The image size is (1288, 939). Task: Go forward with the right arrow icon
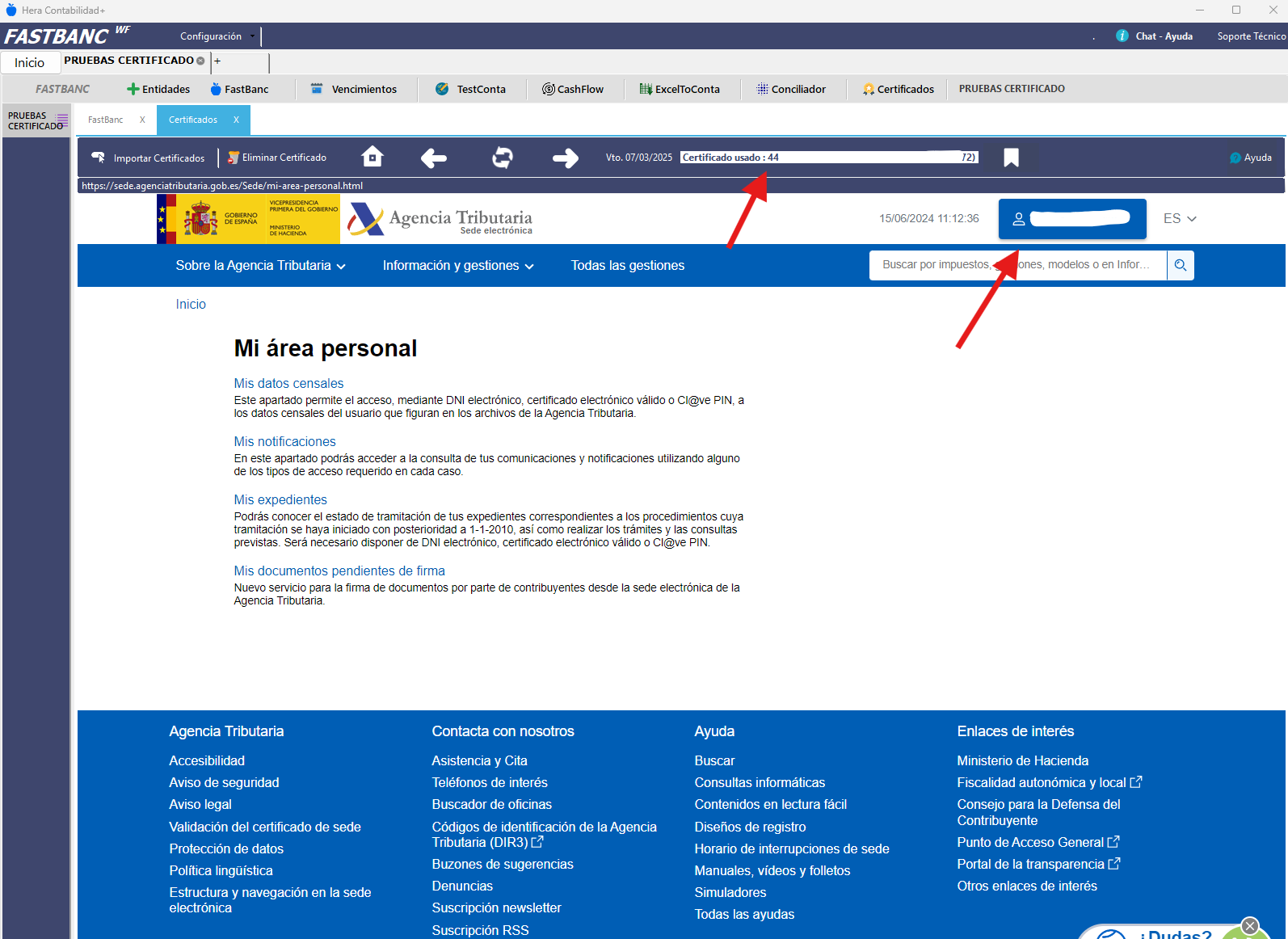566,158
